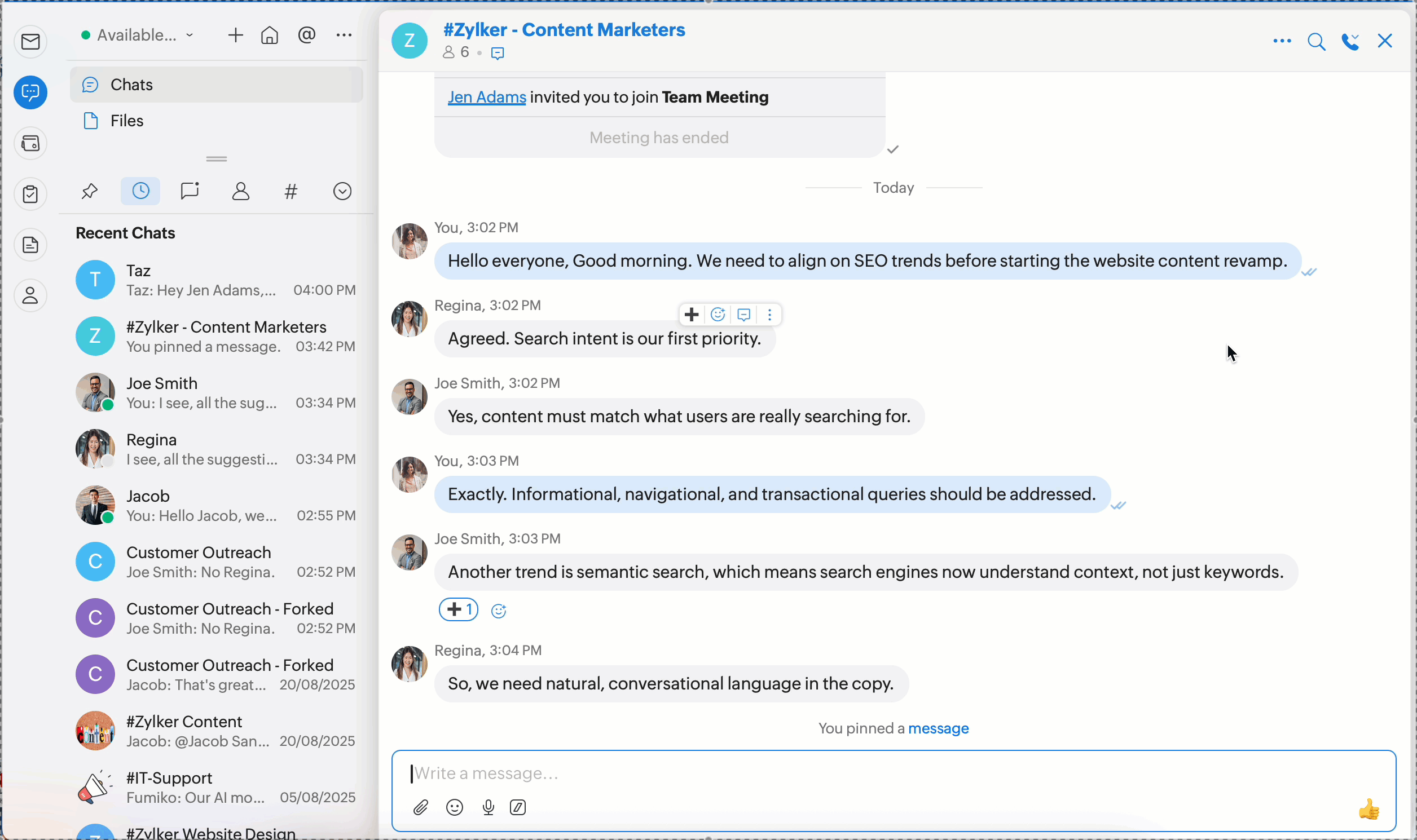Open Mail from left sidebar
This screenshot has height=840, width=1417.
[x=30, y=41]
